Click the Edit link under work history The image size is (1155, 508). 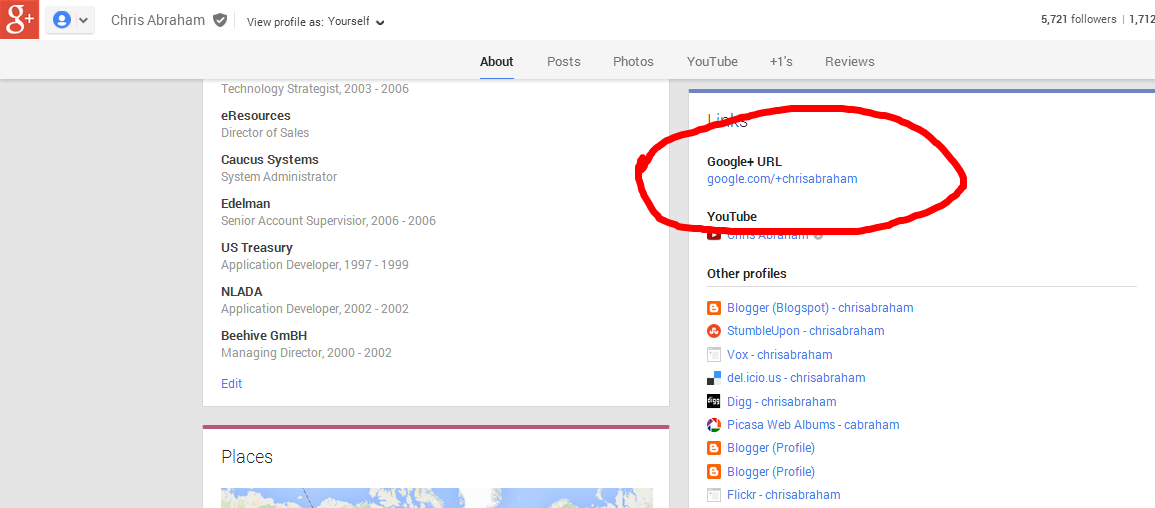pos(231,383)
